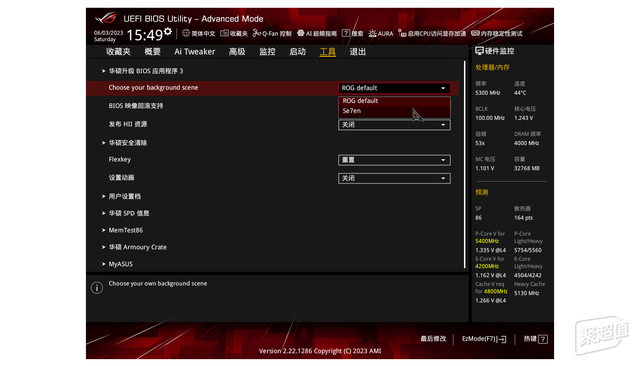Viewport: 640px width, 366px height.
Task: Click the 搜索 question mark icon
Action: coord(346,33)
